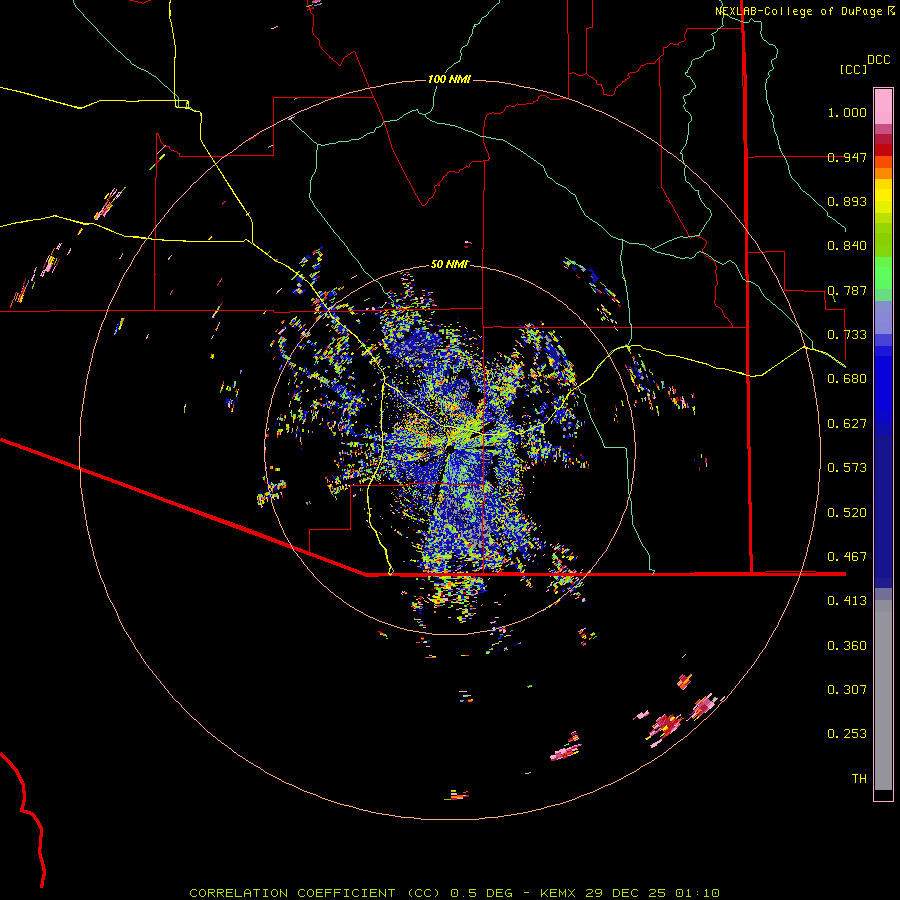Click the 0.840 scale value

pos(847,246)
